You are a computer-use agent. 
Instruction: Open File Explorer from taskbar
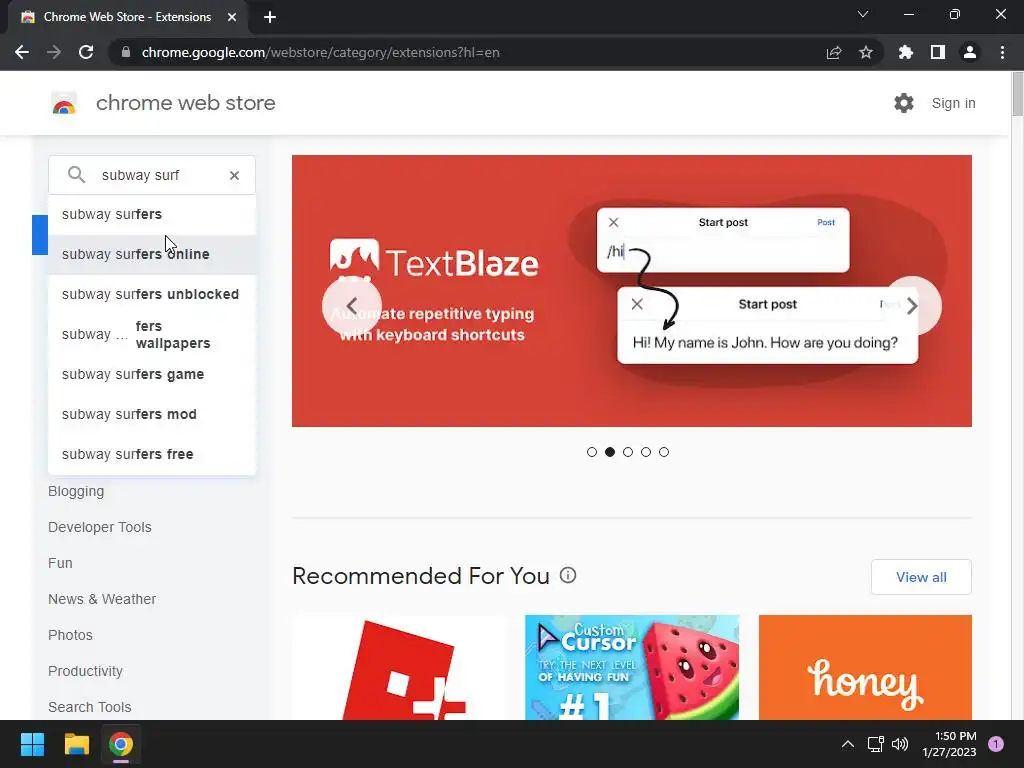coord(76,744)
